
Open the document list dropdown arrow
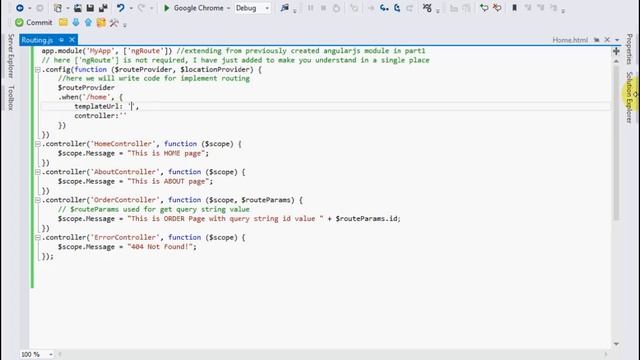point(617,40)
